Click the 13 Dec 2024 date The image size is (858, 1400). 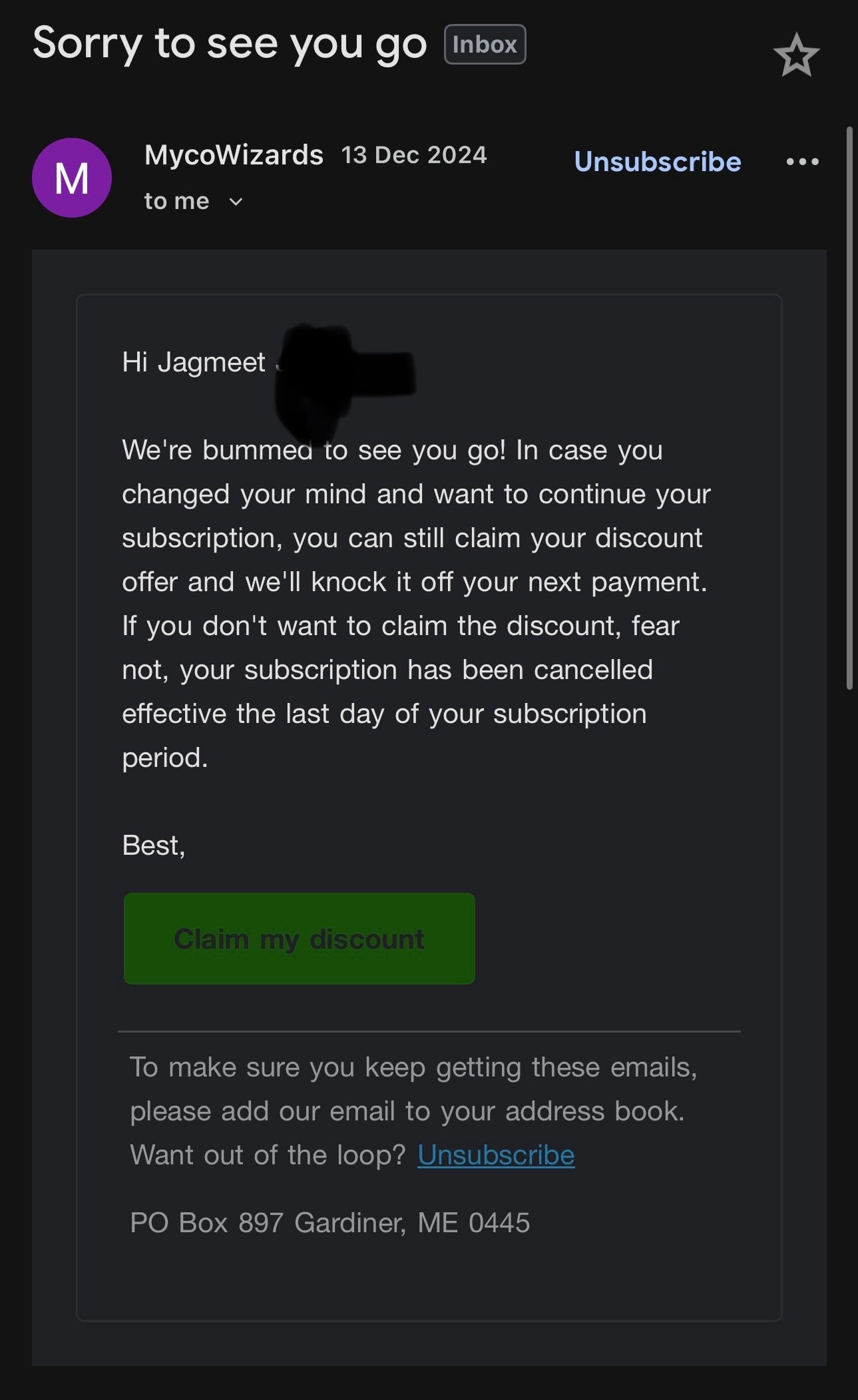[x=414, y=155]
